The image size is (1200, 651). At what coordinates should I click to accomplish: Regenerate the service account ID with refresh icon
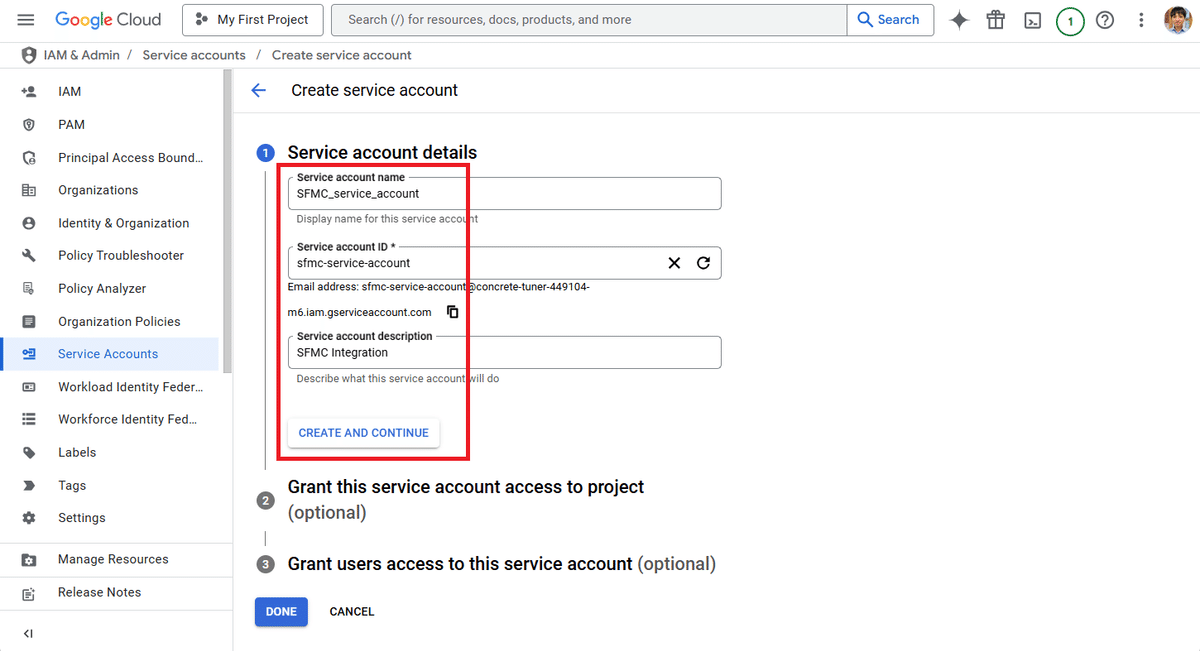tap(703, 263)
